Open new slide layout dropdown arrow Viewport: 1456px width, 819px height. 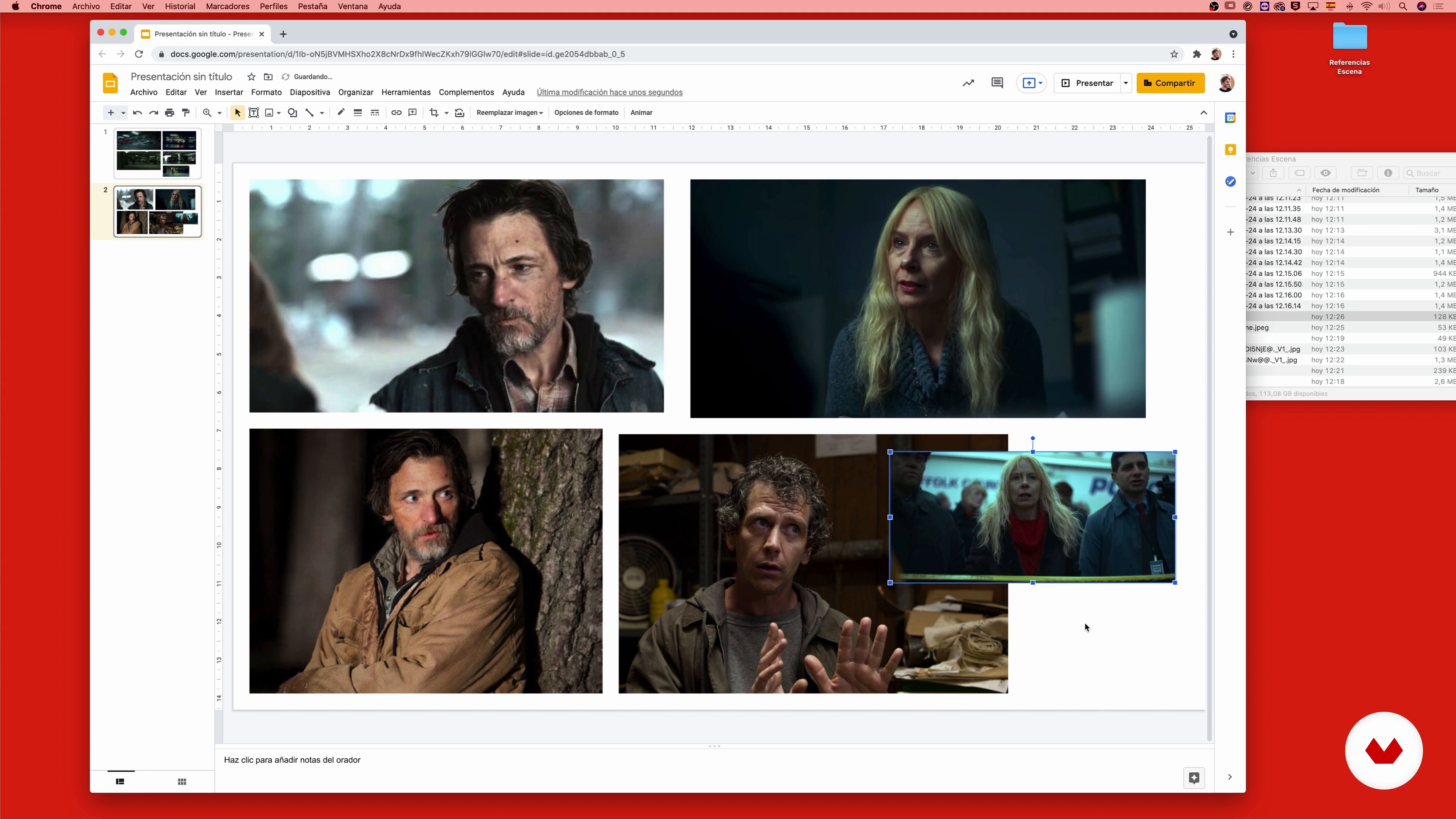(122, 113)
